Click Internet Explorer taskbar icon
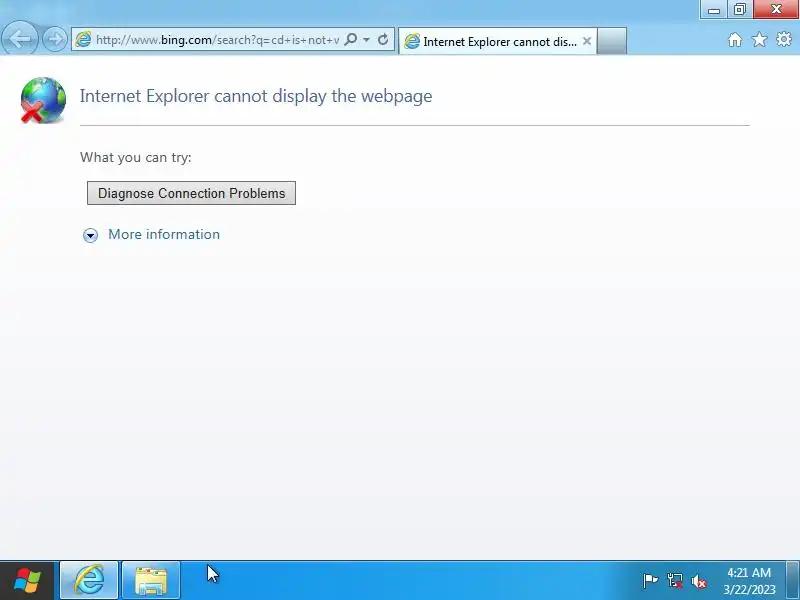 click(x=89, y=581)
